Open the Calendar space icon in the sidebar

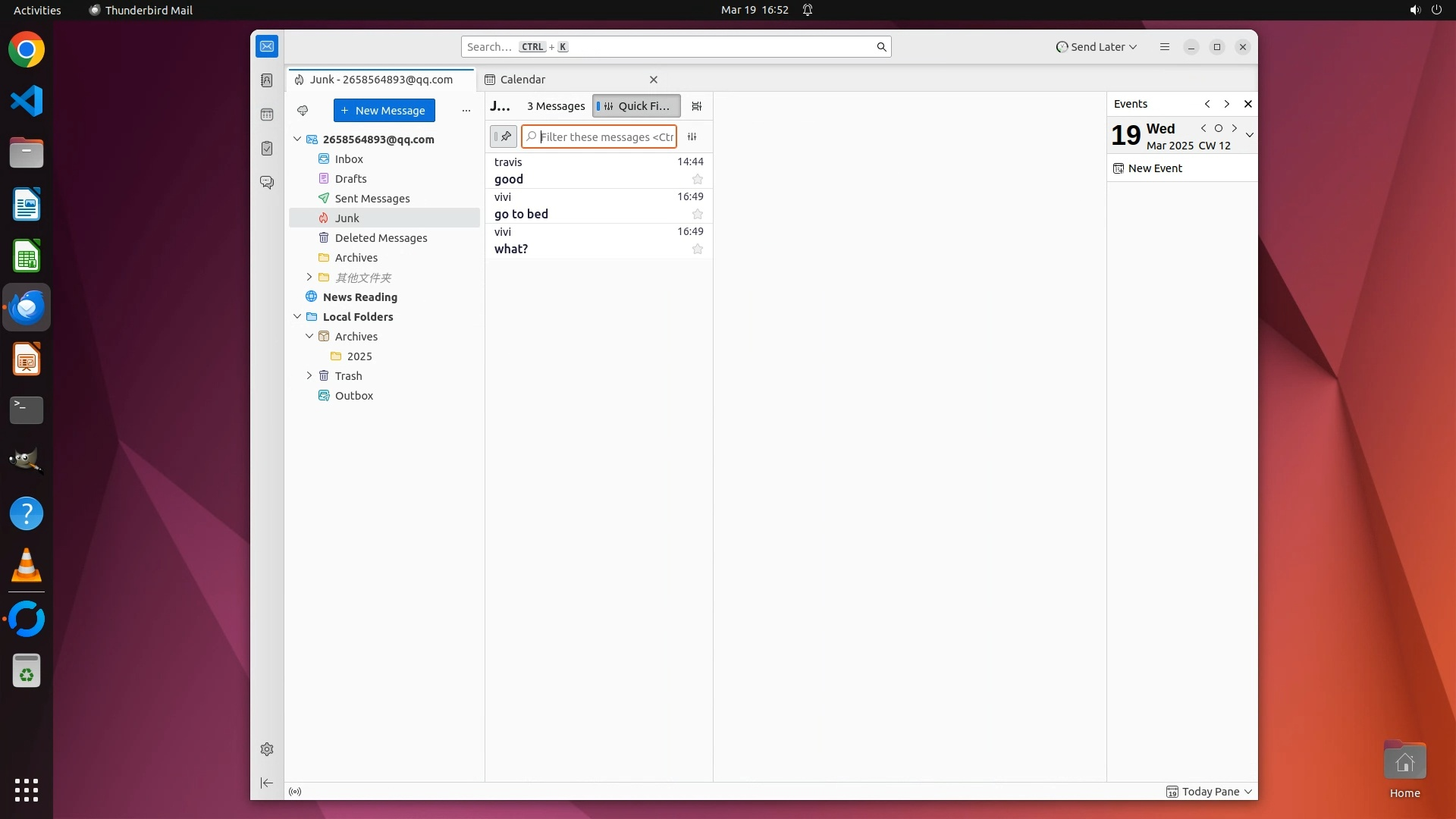(x=267, y=115)
